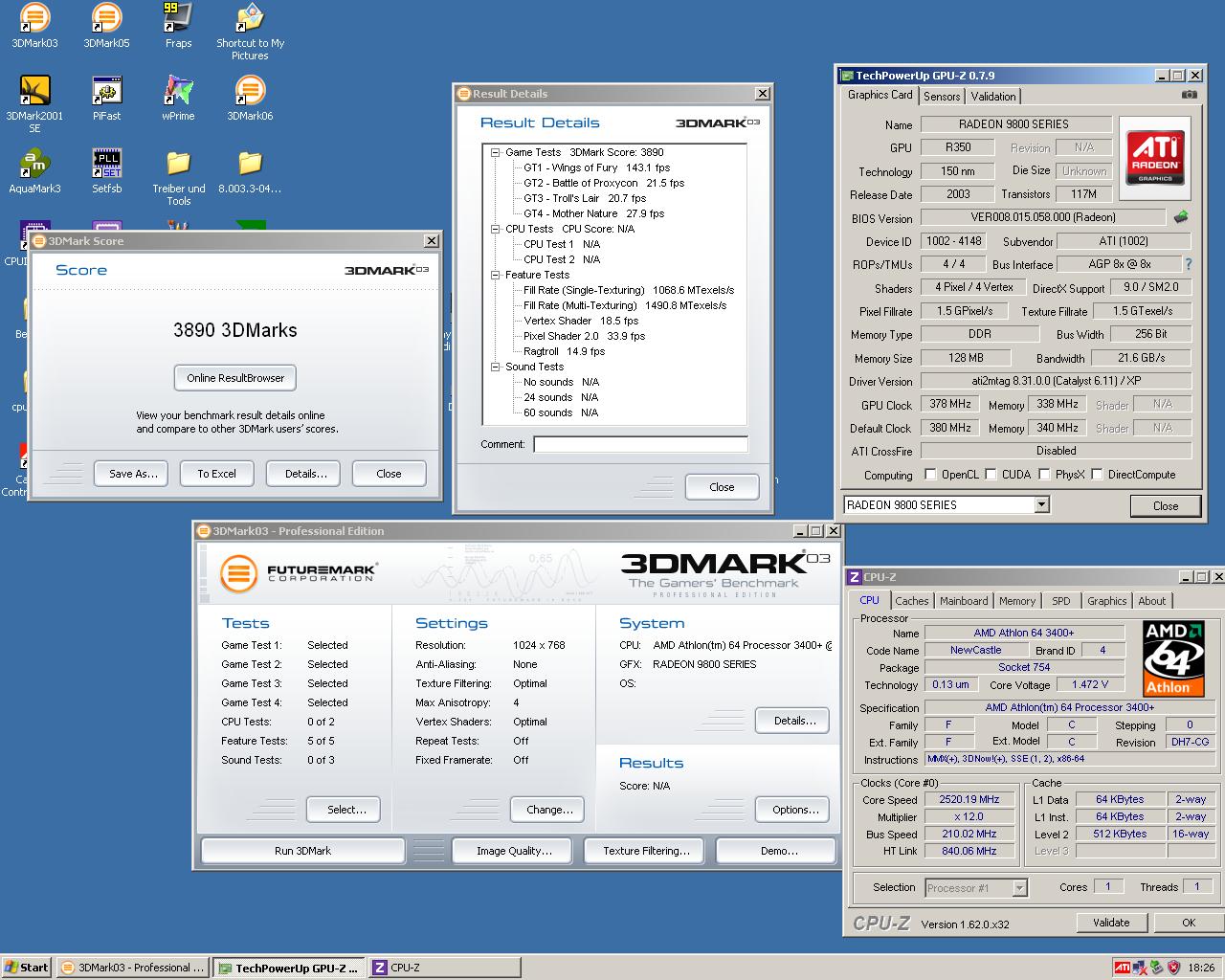
Task: Click the BIOS version save icon
Action: (x=1182, y=217)
